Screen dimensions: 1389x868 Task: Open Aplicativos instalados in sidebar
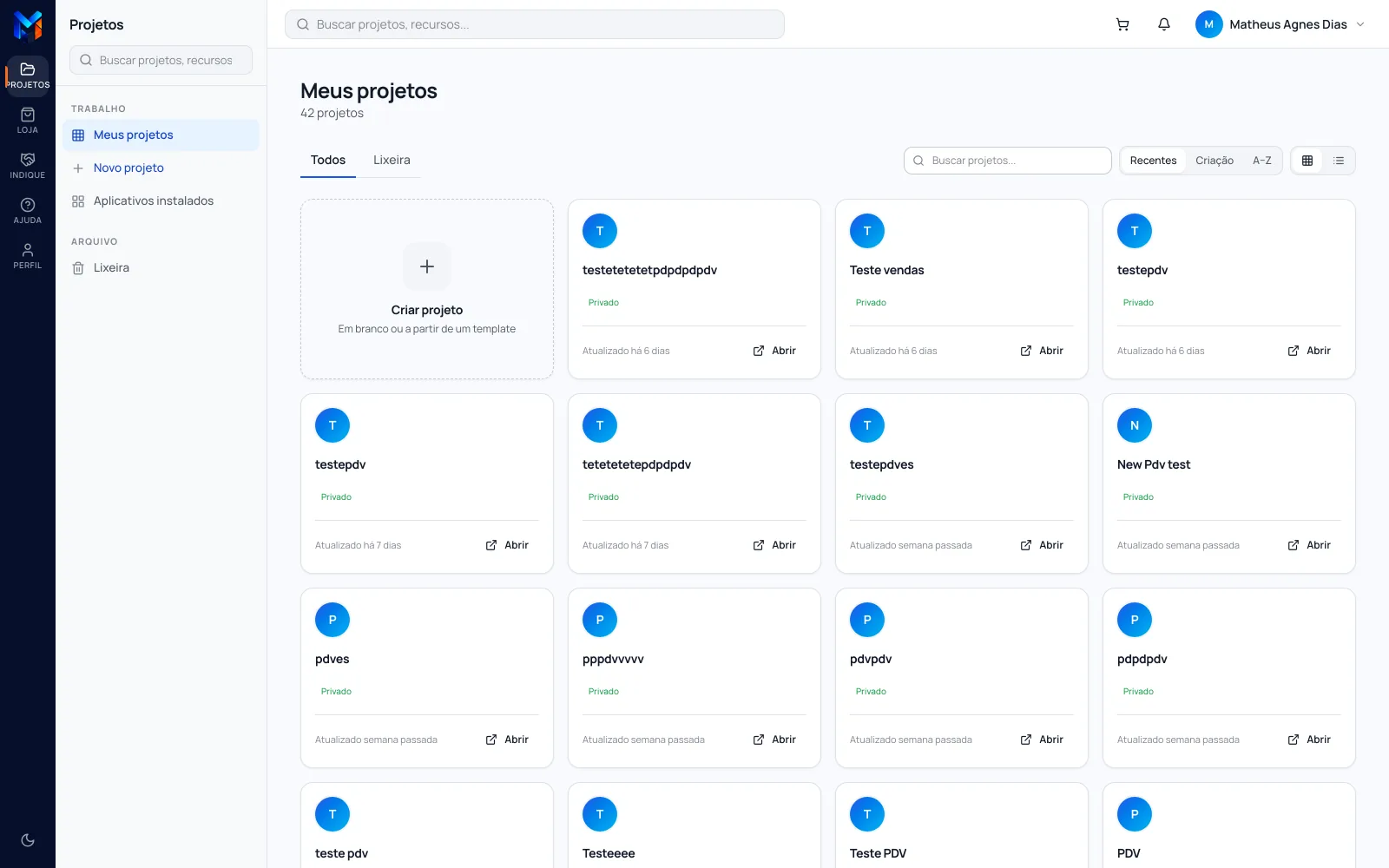click(161, 201)
